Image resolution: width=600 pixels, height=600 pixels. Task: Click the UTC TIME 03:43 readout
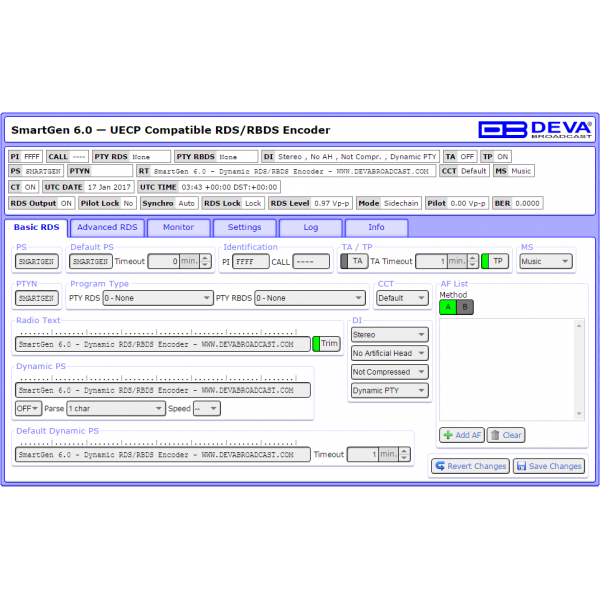[x=209, y=187]
